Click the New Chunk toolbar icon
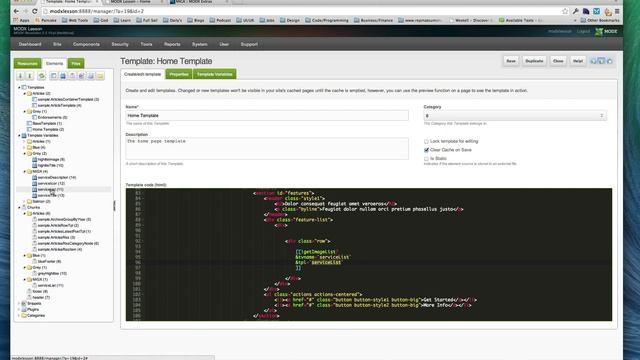 72,76
